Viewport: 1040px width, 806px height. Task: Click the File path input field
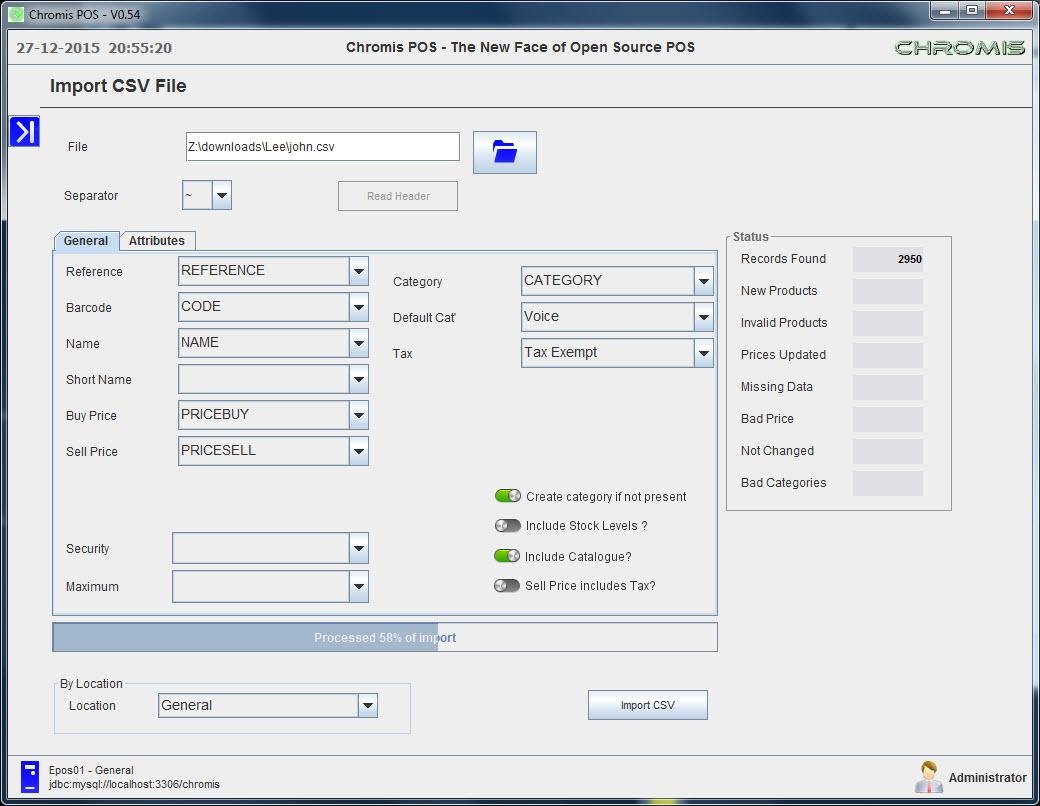pos(322,147)
